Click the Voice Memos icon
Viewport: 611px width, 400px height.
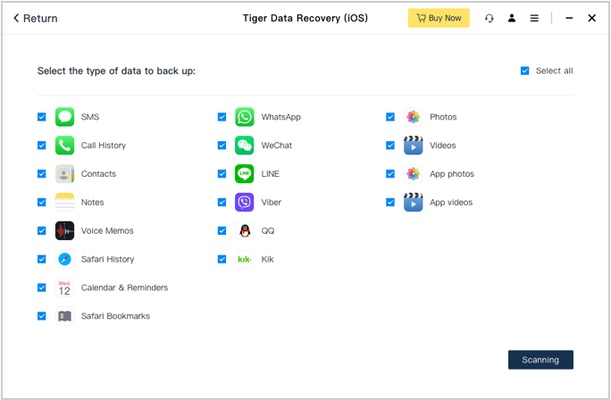tap(64, 231)
